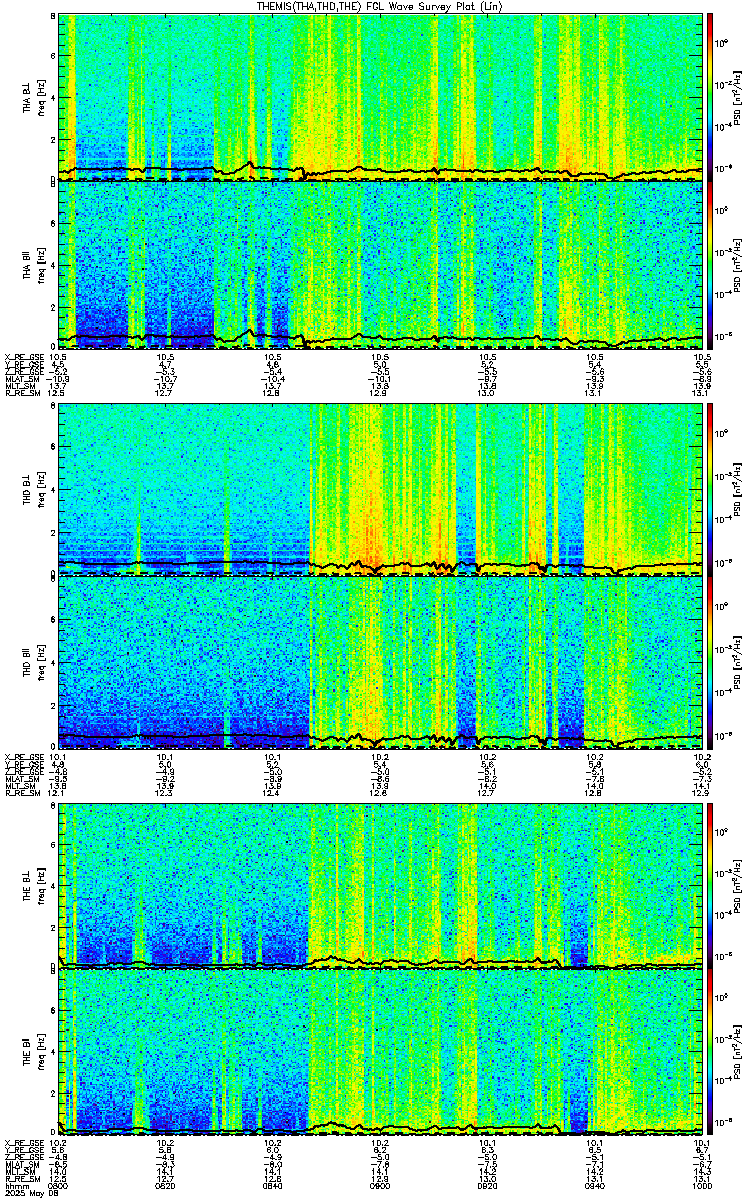This screenshot has width=750, height=1200.
Task: Click the color bar beside bottom THE panel
Action: (710, 1052)
